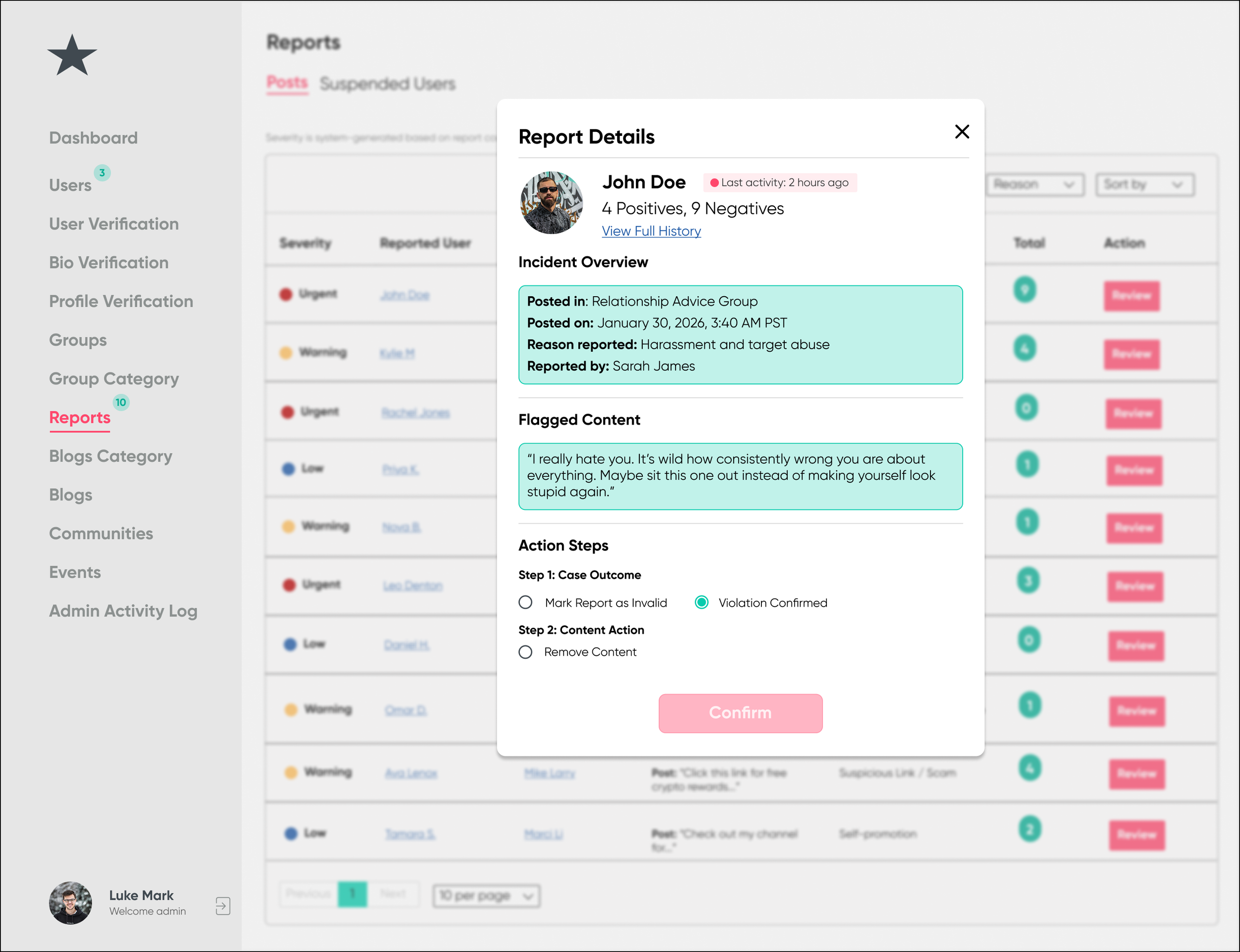Click the red Last activity status indicator
This screenshot has width=1240, height=952.
[714, 183]
